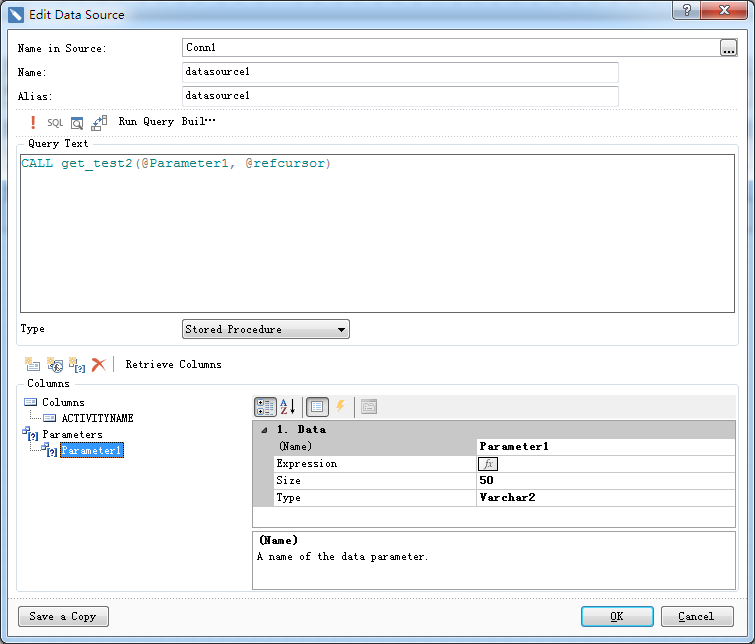Select the ACTIVITYNAME column tree item

(97, 419)
